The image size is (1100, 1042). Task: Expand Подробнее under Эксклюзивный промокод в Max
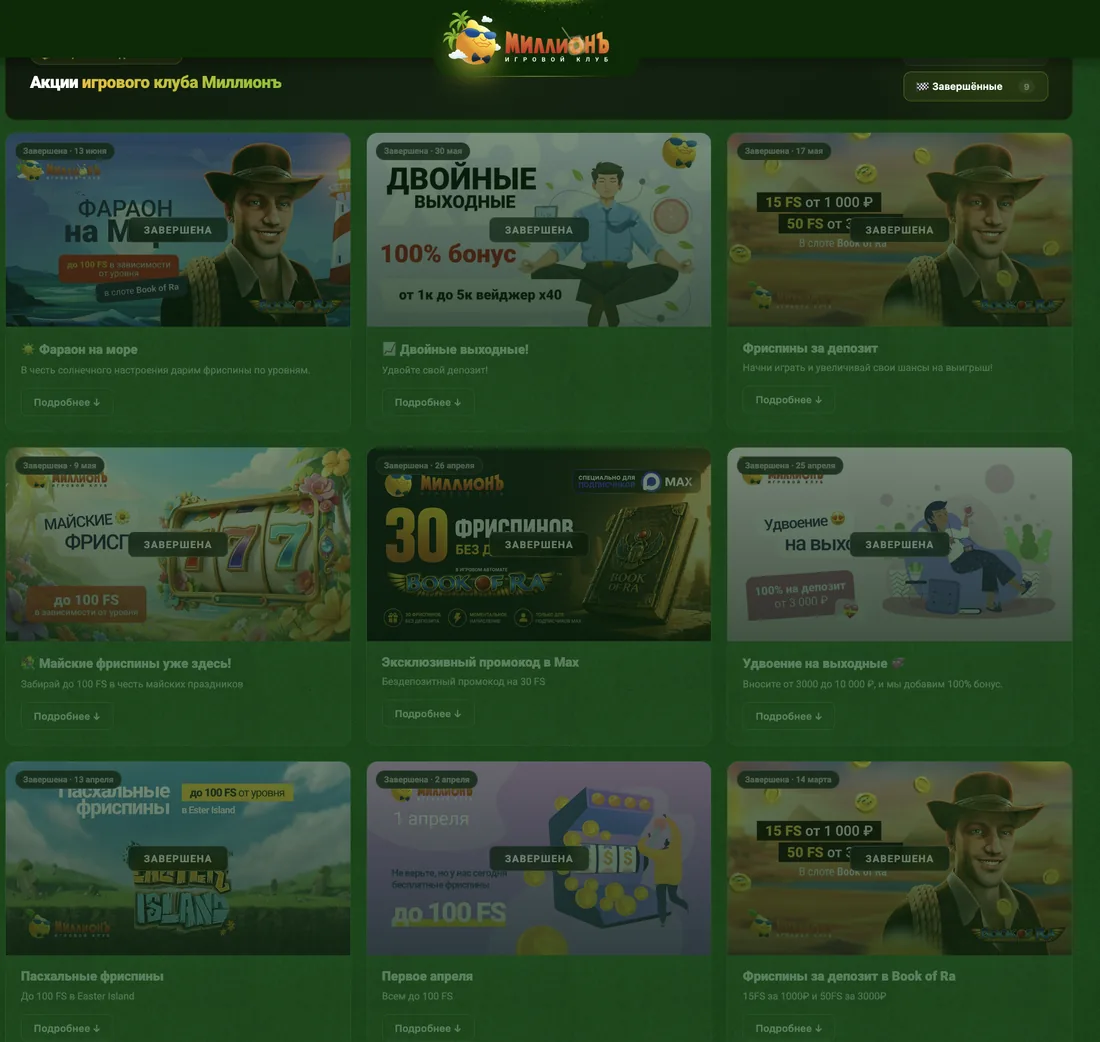point(427,713)
